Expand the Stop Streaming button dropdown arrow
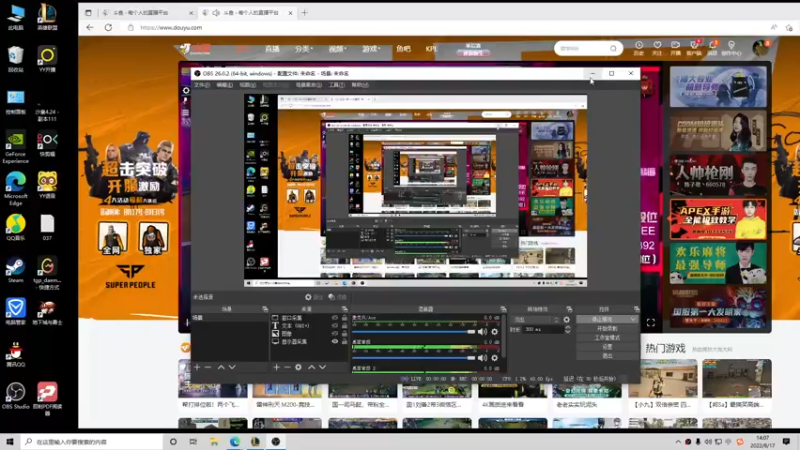800x450 pixels. tap(633, 319)
